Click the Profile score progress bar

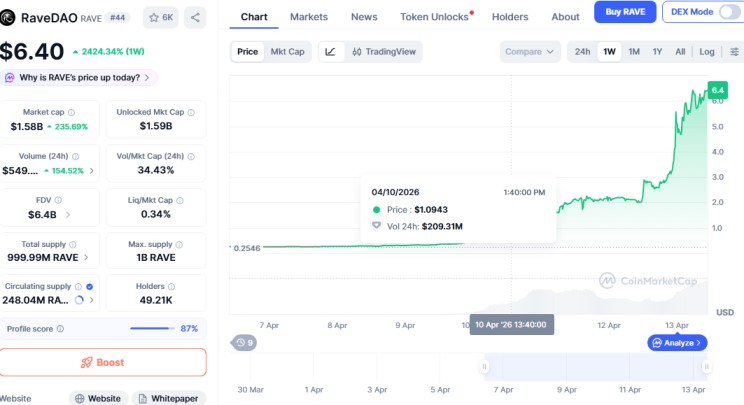coord(152,328)
